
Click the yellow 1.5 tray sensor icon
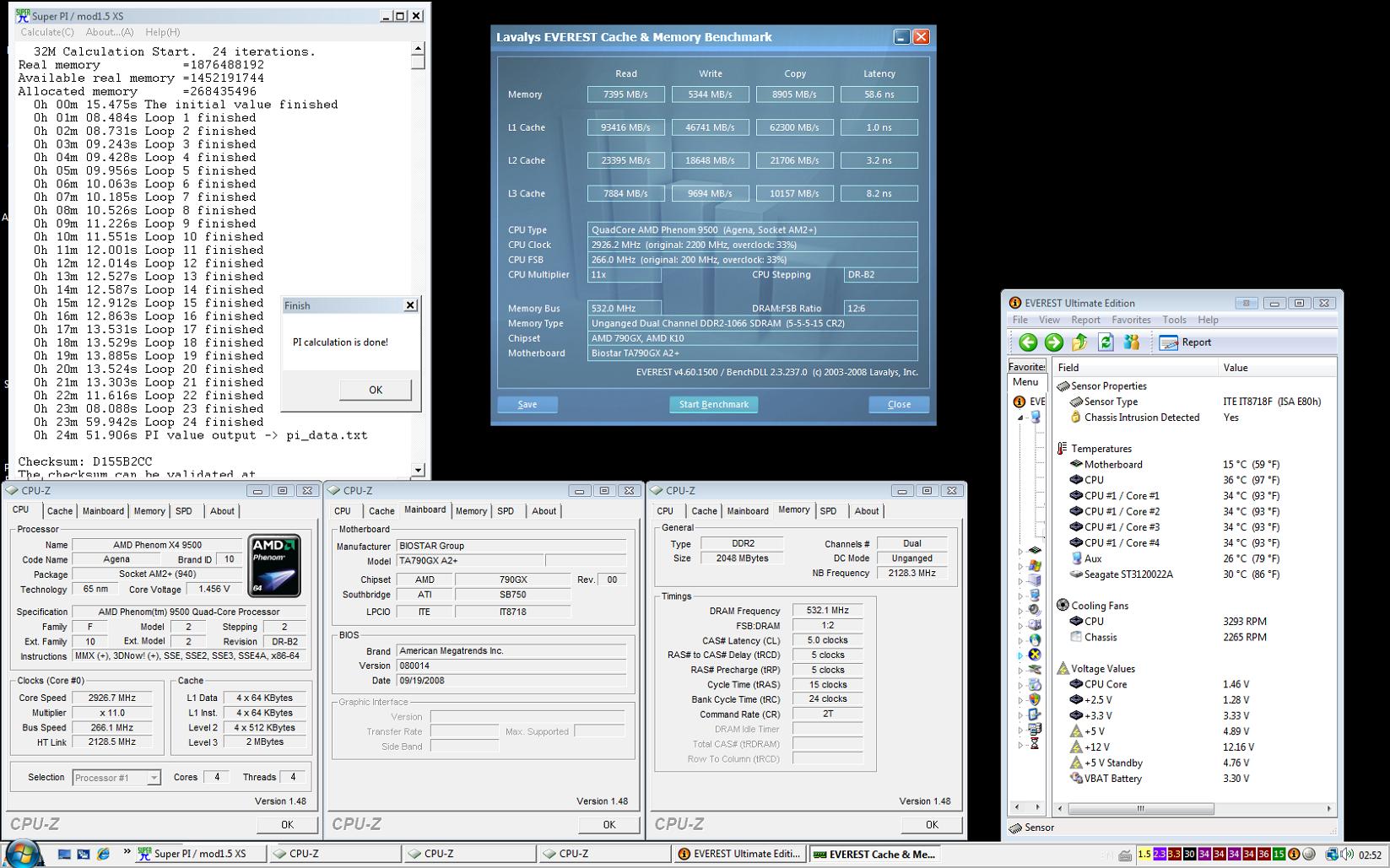pyautogui.click(x=1144, y=854)
